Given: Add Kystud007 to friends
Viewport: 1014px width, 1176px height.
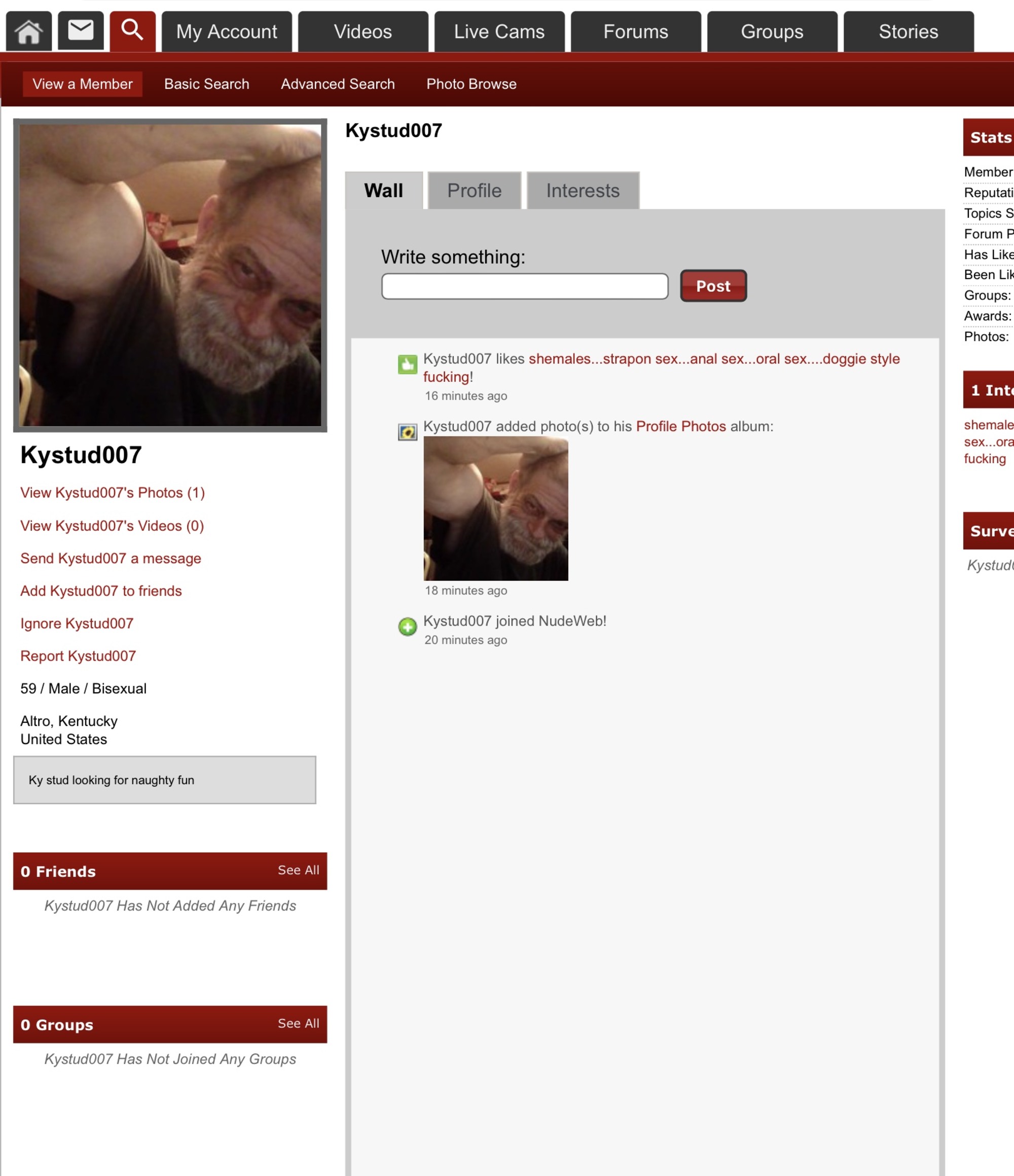Looking at the screenshot, I should click(101, 591).
